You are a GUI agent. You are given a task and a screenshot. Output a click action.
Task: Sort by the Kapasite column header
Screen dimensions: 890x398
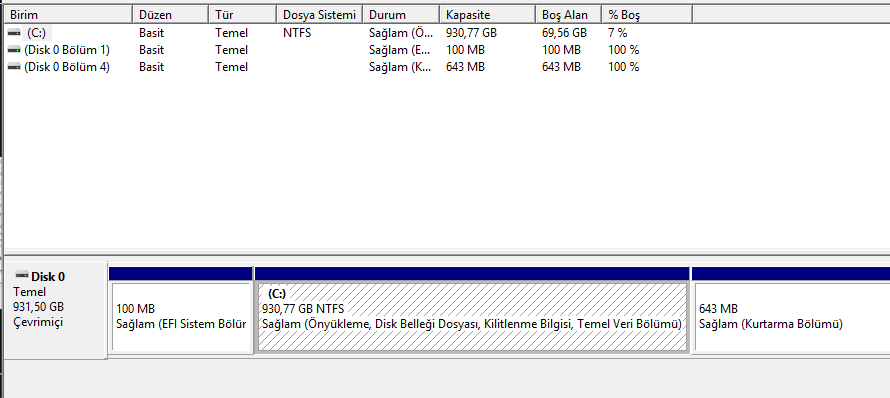tap(488, 15)
